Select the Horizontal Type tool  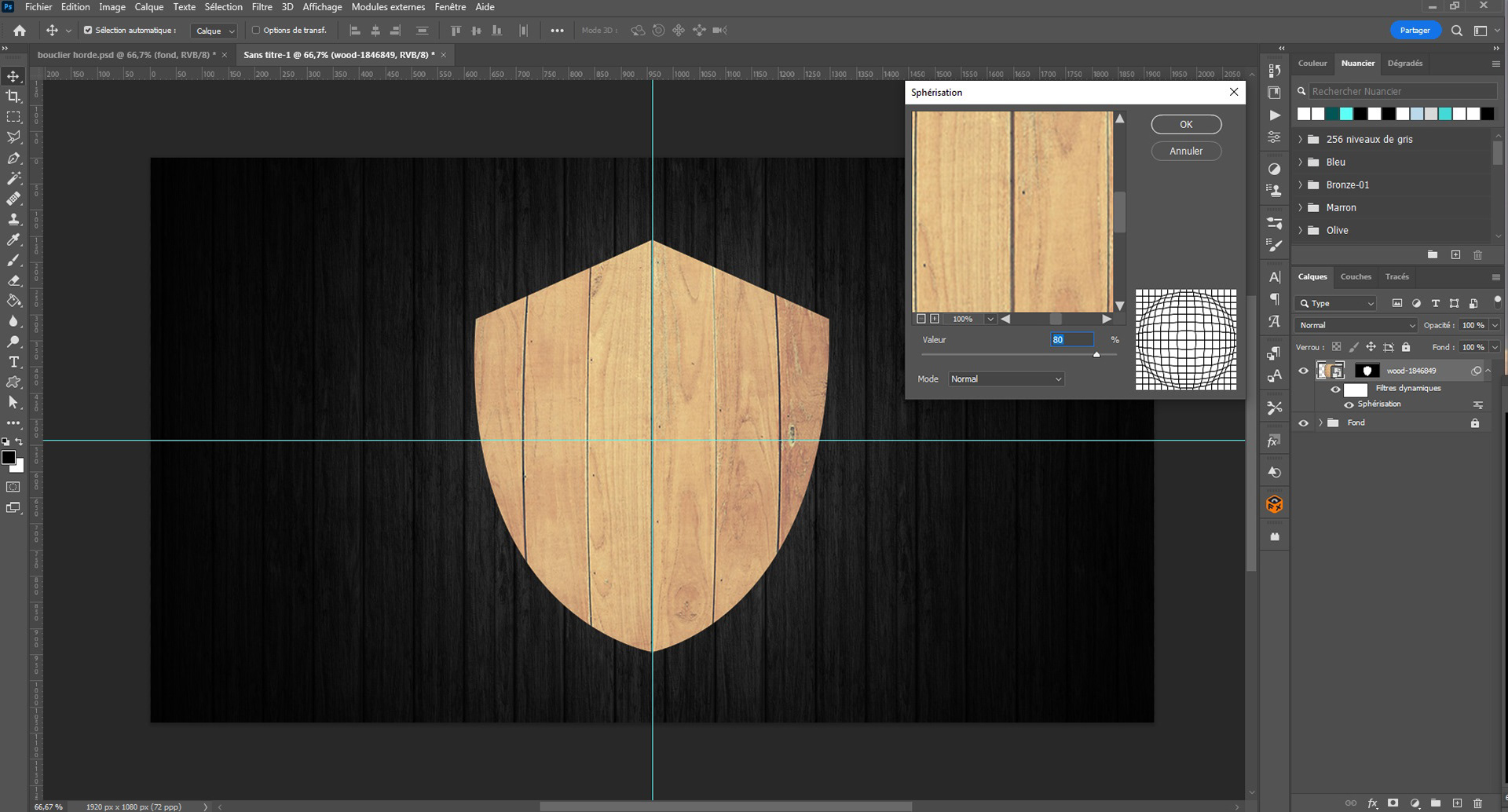pyautogui.click(x=13, y=362)
